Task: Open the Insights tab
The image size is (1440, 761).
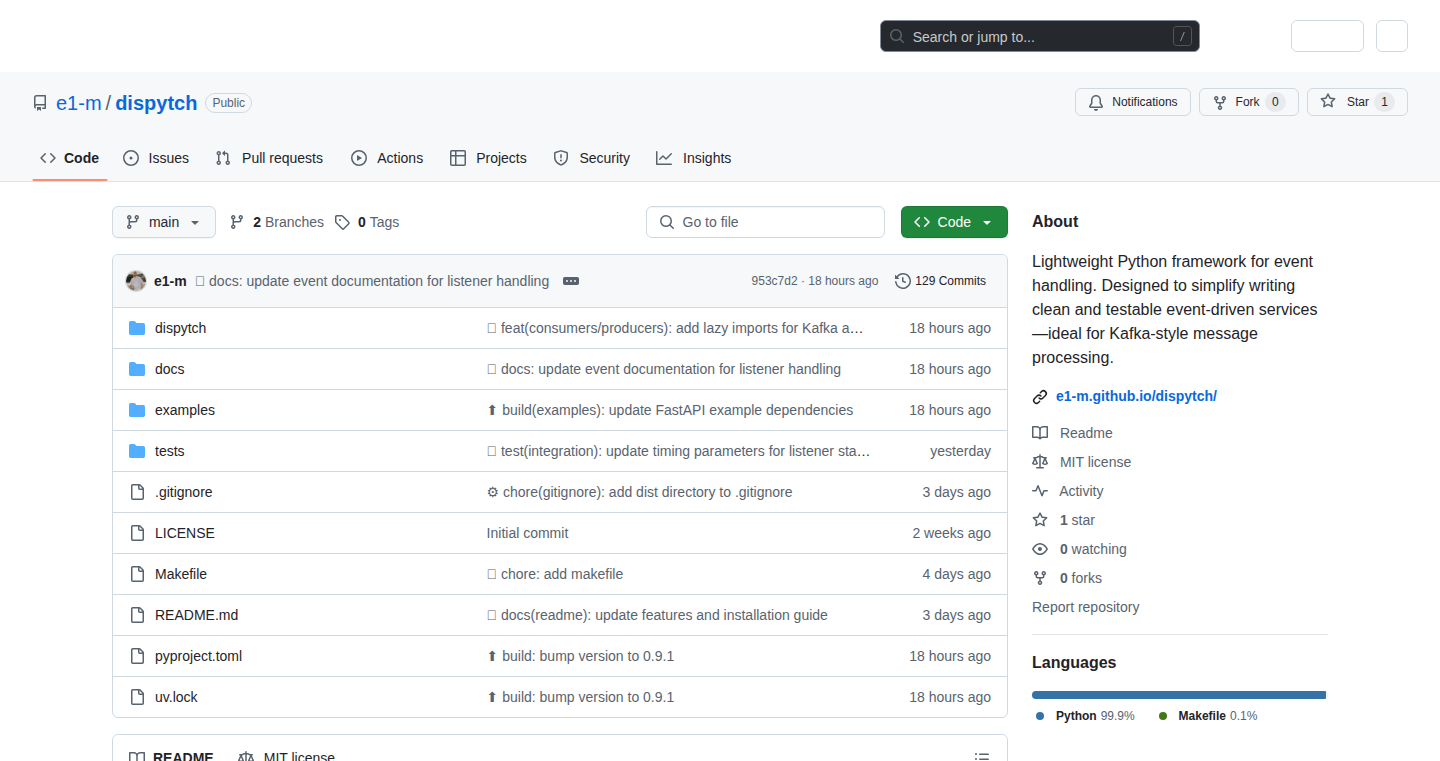Action: pyautogui.click(x=694, y=158)
